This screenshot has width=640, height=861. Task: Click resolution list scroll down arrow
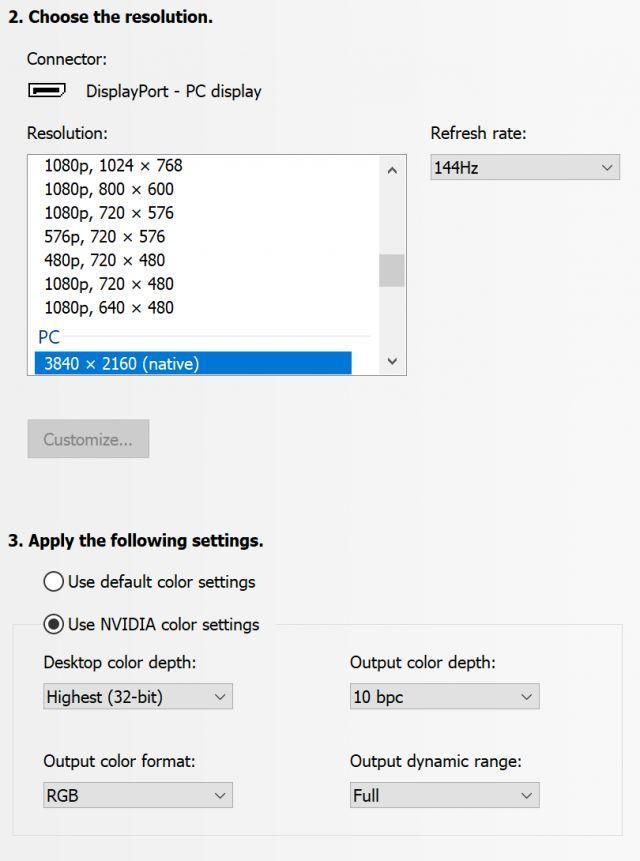tap(392, 361)
